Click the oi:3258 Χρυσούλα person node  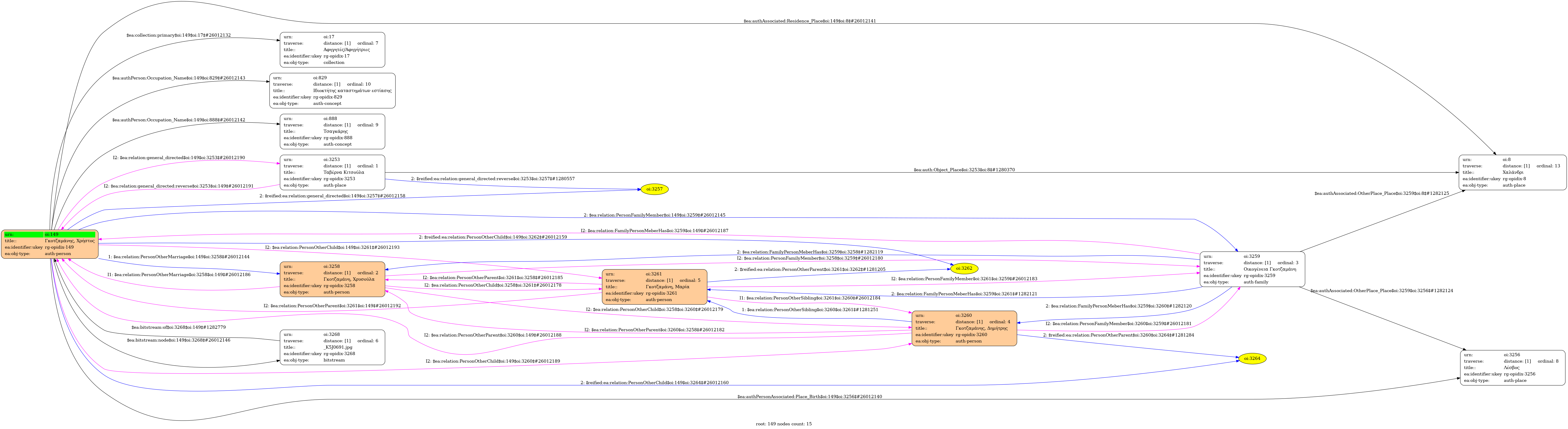pos(332,279)
